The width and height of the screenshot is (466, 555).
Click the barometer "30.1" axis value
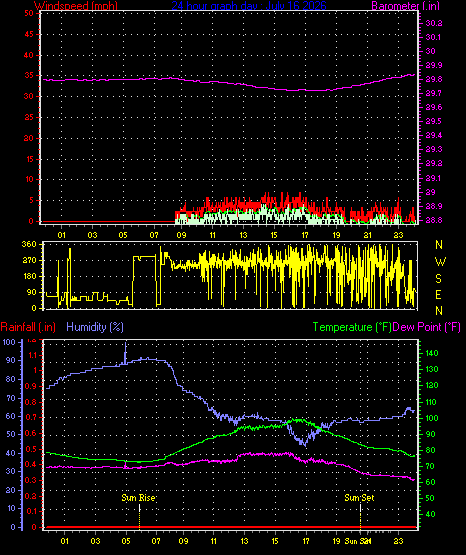433,37
